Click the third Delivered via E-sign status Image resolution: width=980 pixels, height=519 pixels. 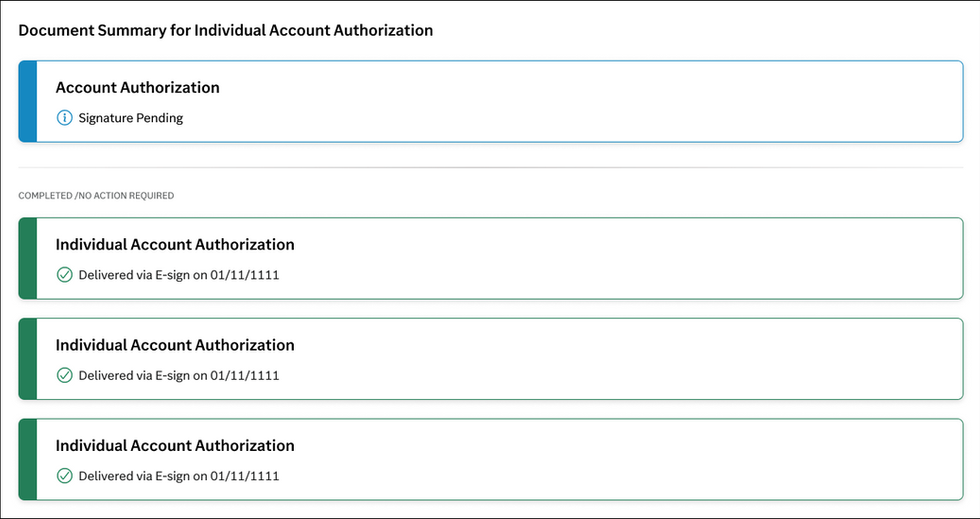coord(178,476)
